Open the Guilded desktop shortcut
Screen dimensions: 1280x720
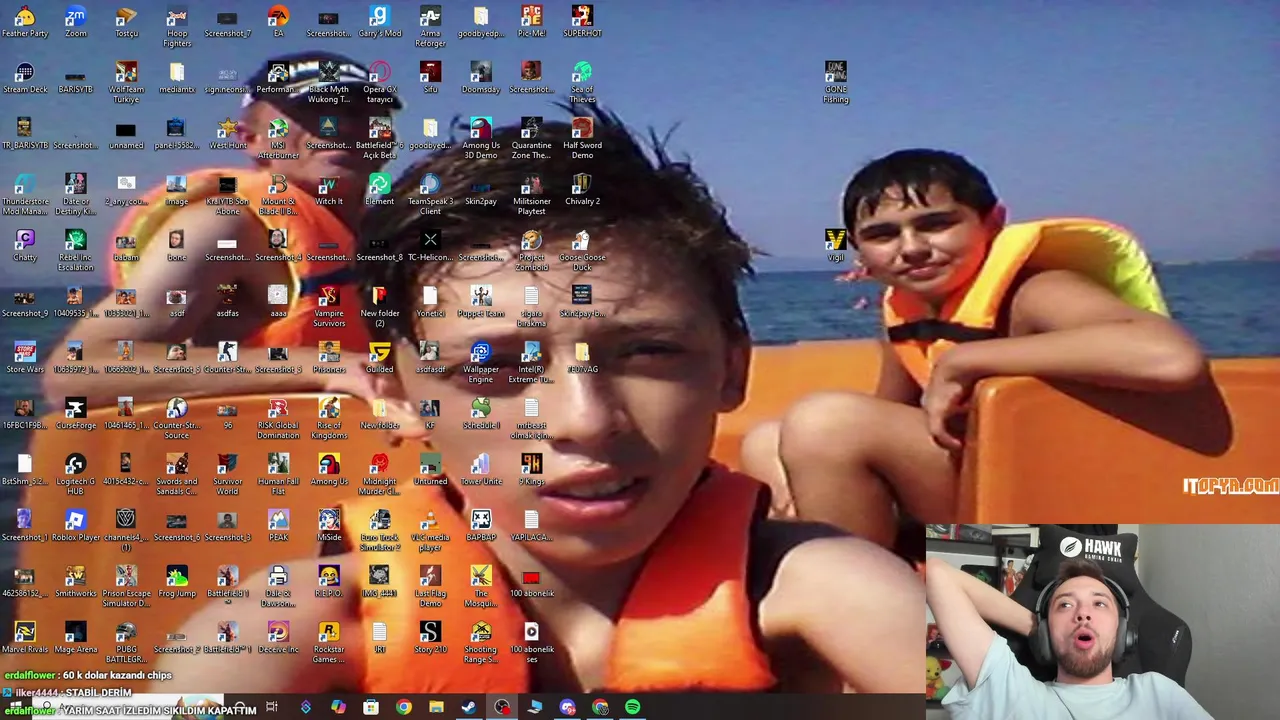[379, 358]
